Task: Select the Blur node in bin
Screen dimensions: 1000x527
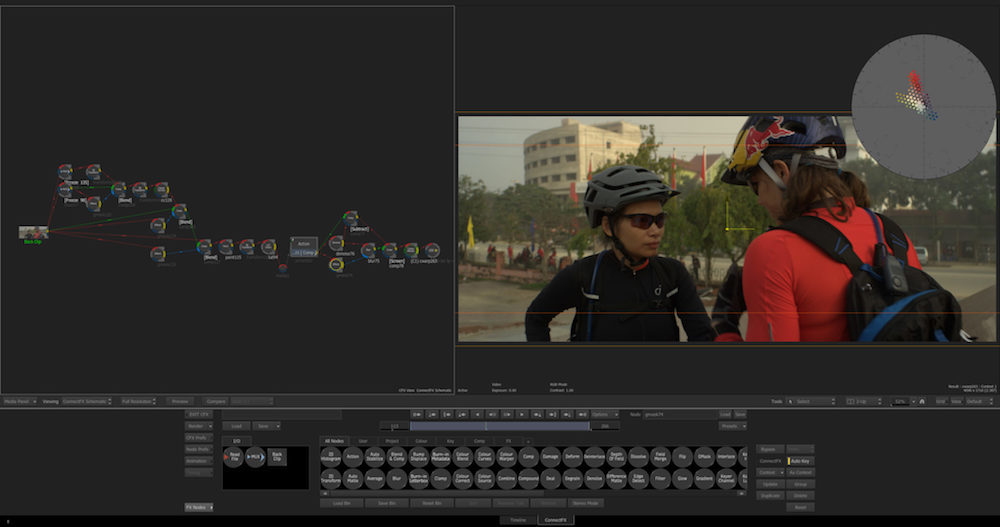Action: tap(397, 478)
